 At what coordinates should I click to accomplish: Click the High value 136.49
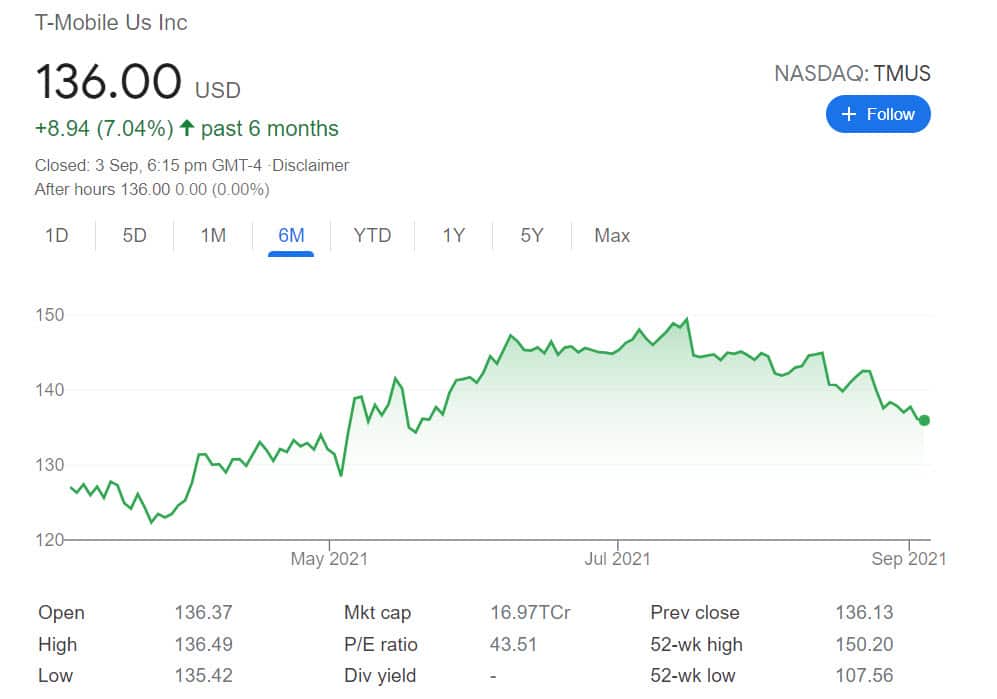click(203, 644)
